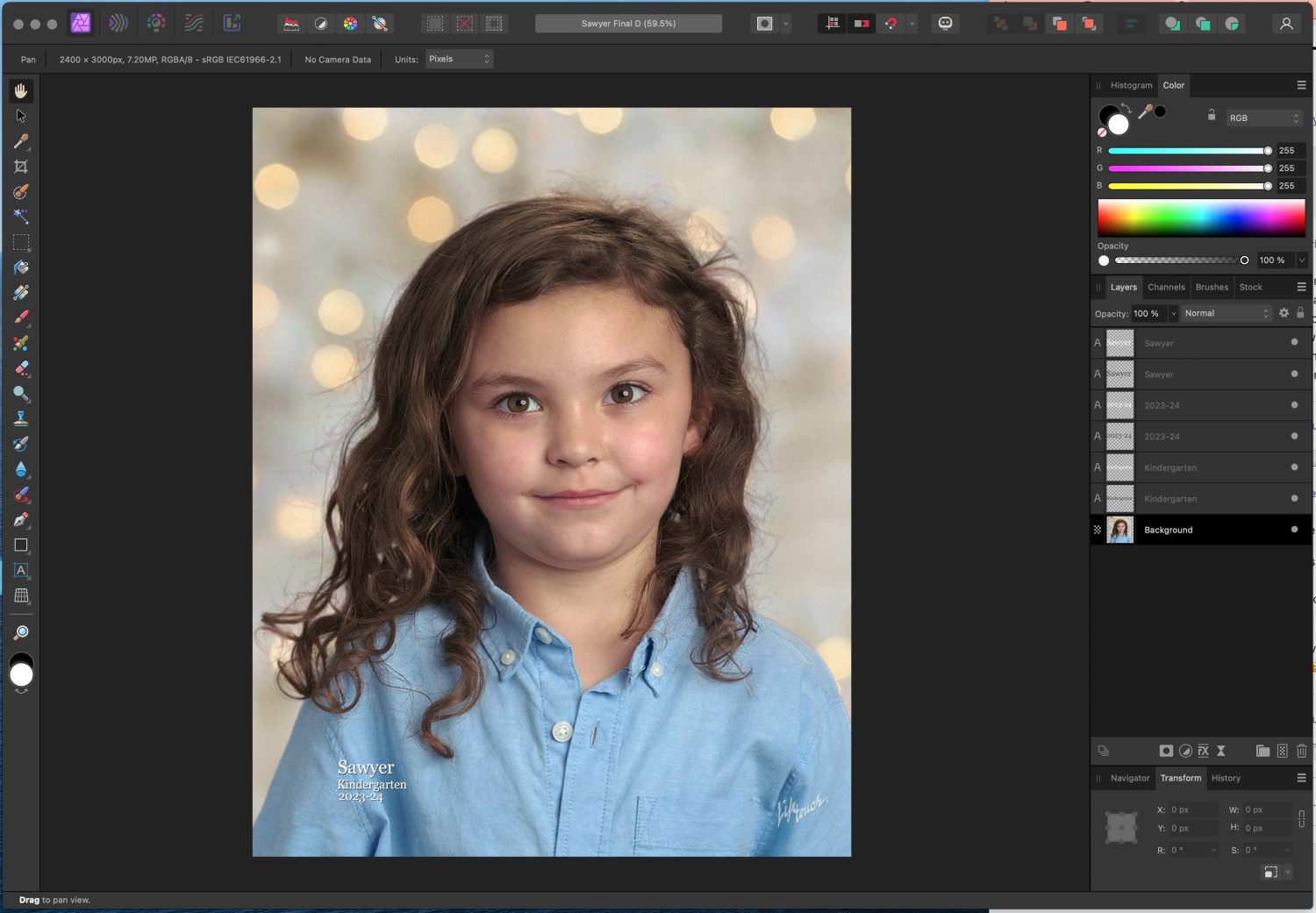1316x913 pixels.
Task: Toggle visibility of the topmost Sawyer layer
Action: tap(1294, 343)
